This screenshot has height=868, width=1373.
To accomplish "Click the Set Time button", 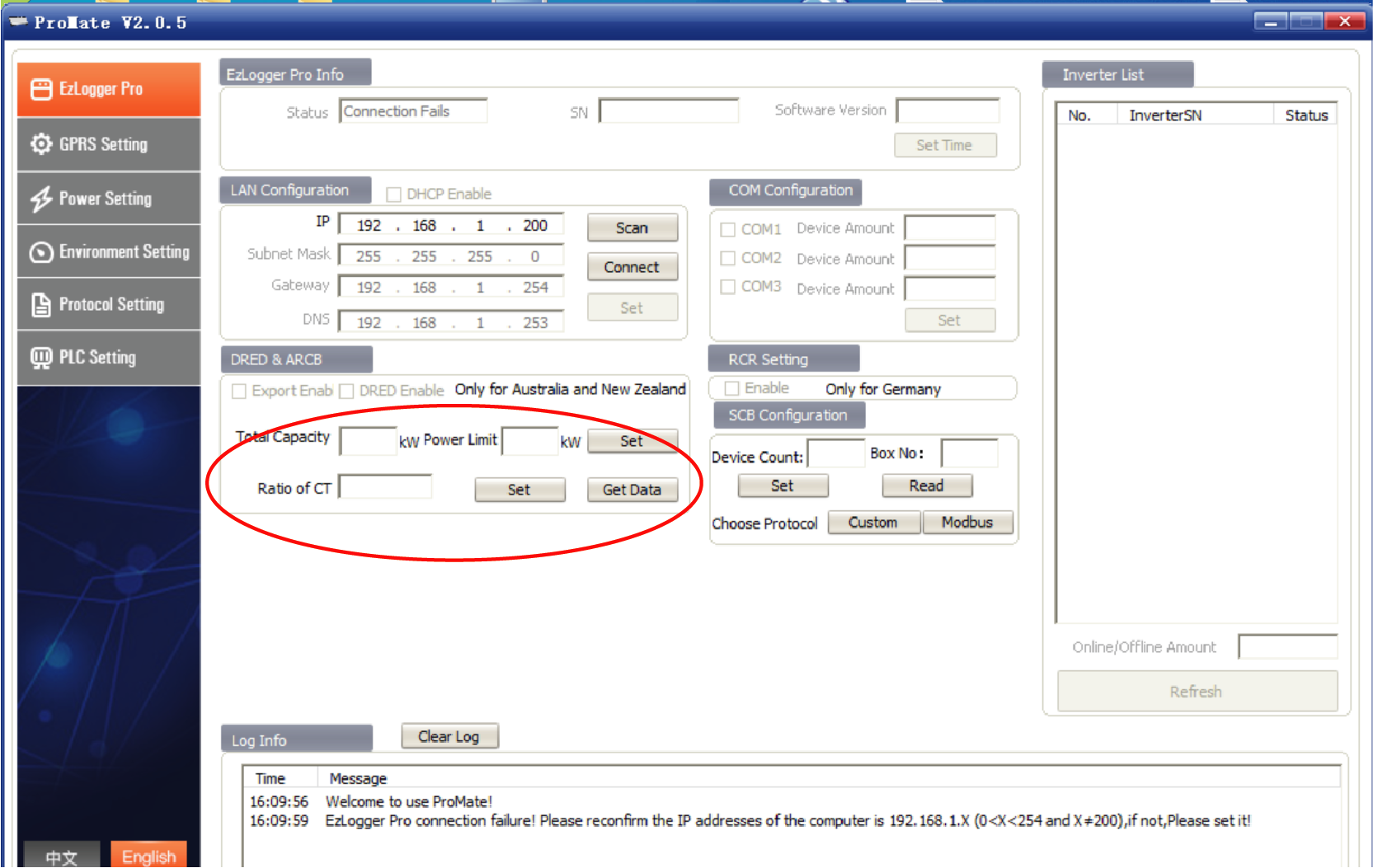I will (x=945, y=145).
